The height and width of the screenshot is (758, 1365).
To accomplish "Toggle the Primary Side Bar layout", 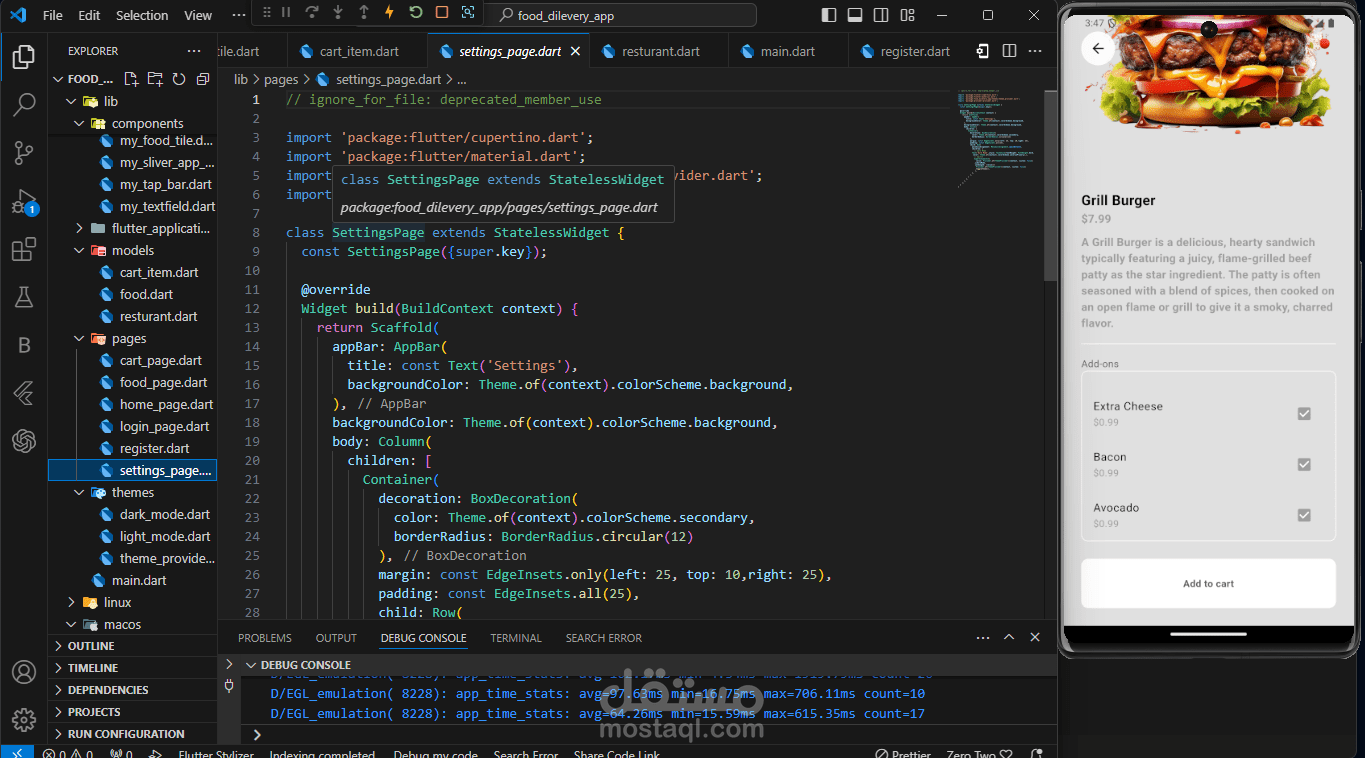I will 829,15.
